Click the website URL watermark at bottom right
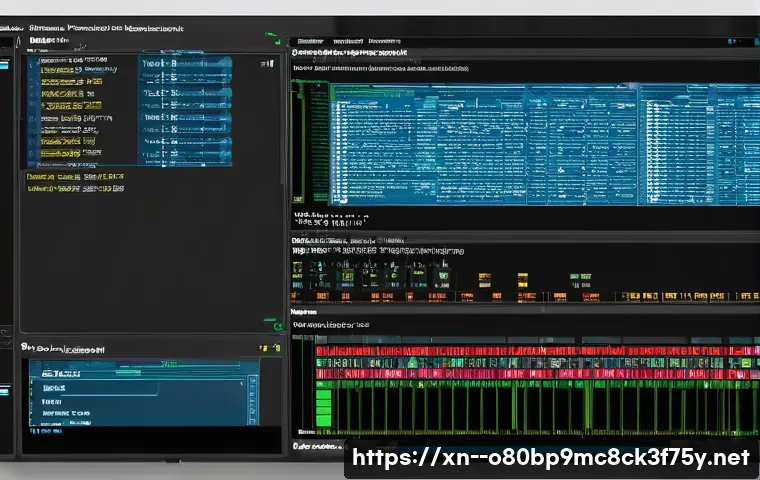Image resolution: width=760 pixels, height=480 pixels. [551, 457]
